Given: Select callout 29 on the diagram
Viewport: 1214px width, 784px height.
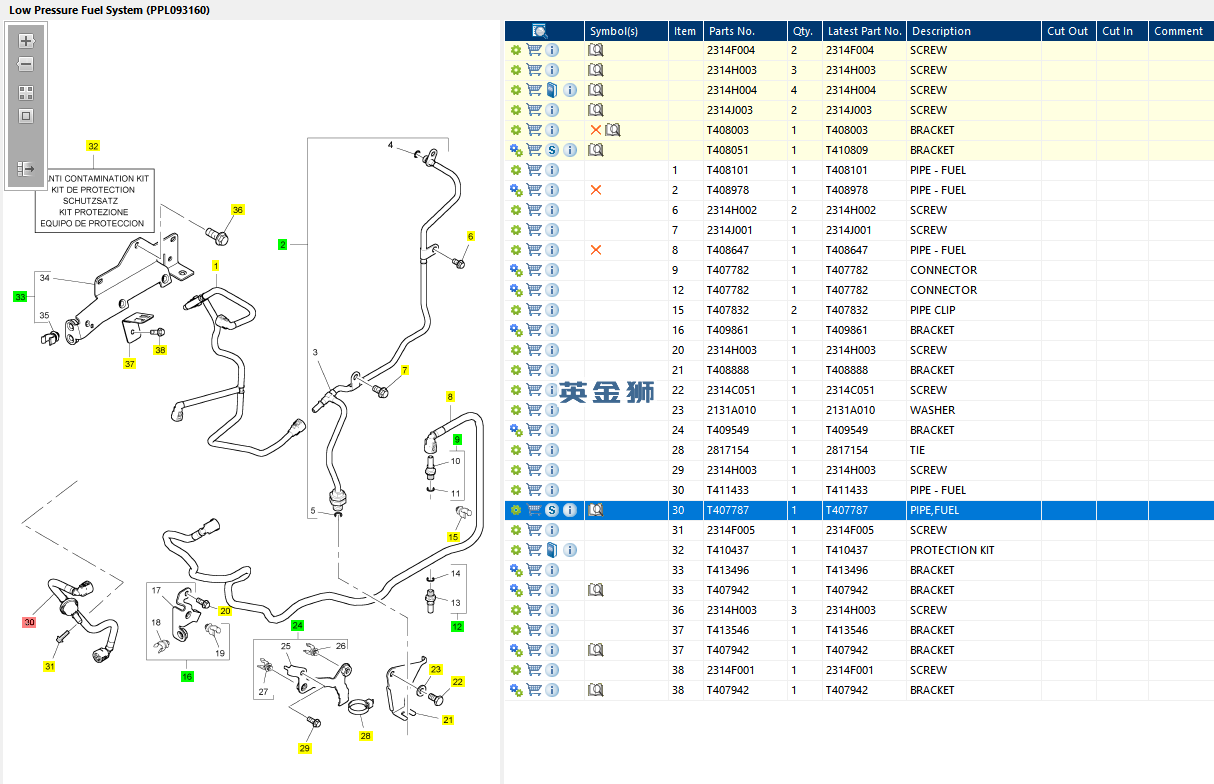Looking at the screenshot, I should point(304,748).
